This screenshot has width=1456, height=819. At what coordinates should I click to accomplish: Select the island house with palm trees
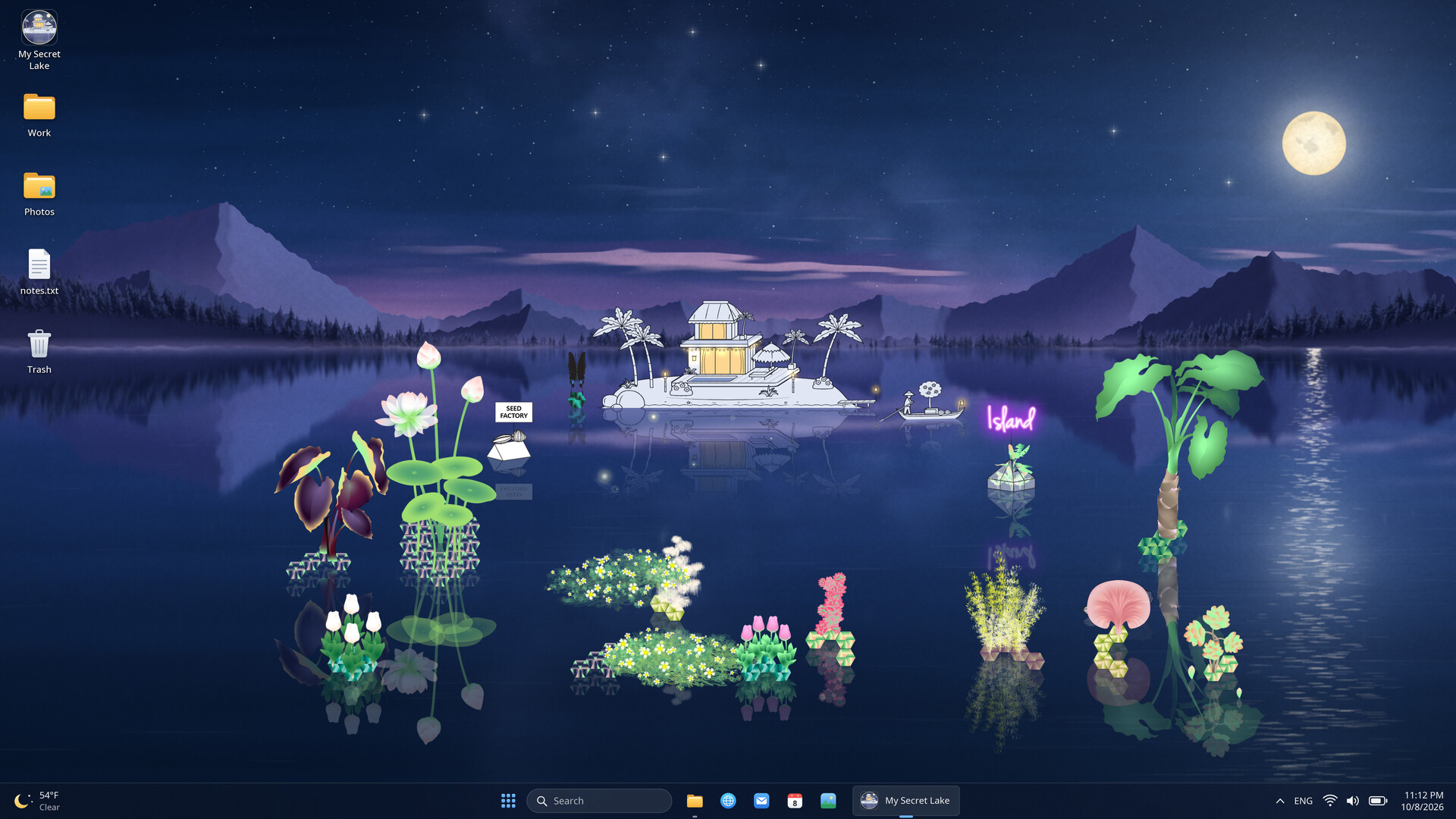coord(732,356)
